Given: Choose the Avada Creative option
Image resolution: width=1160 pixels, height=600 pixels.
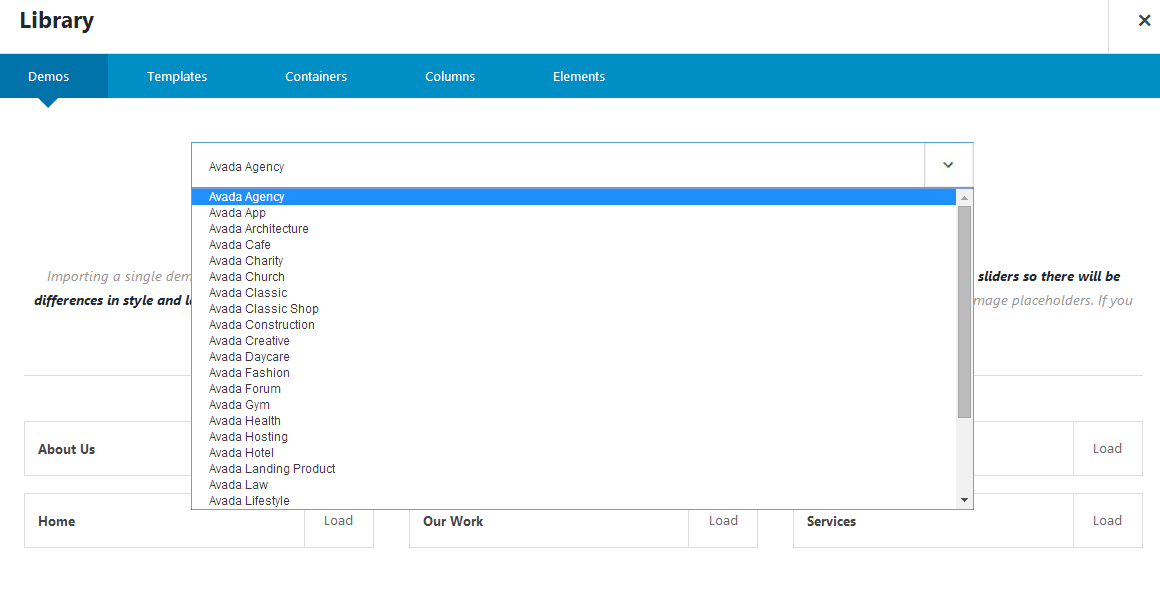Looking at the screenshot, I should [x=574, y=341].
